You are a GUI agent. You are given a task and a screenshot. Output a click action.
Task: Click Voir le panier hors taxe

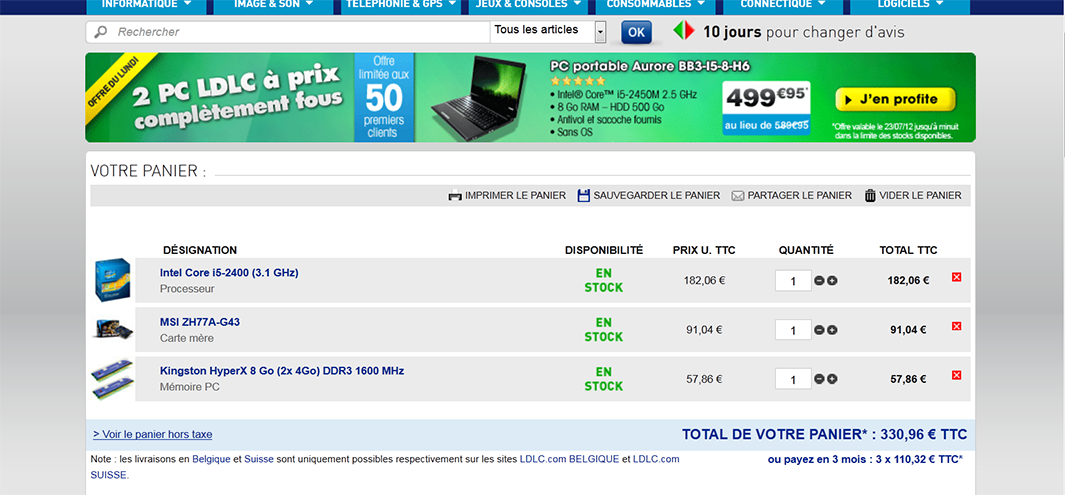pos(153,435)
